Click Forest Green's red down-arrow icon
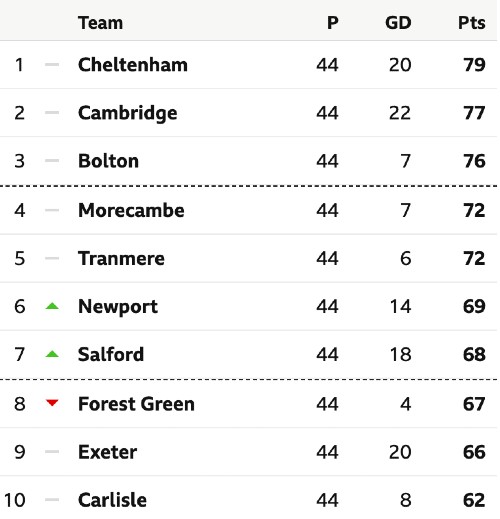500x519 pixels. pos(52,403)
